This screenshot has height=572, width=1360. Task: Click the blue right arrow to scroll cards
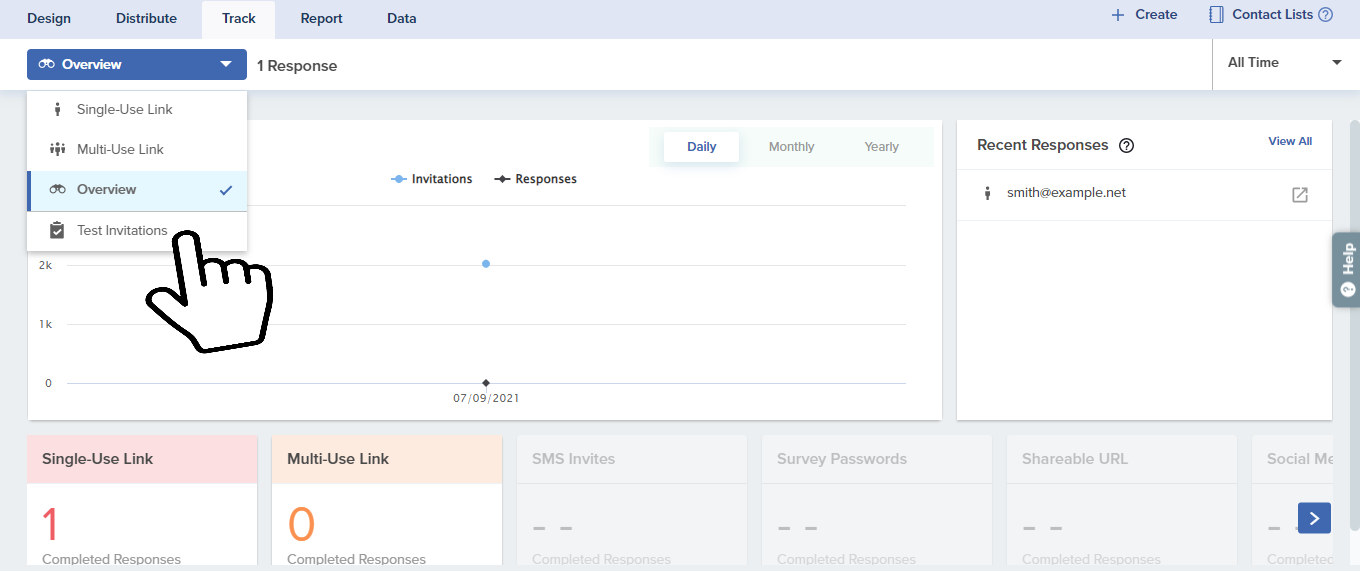click(x=1314, y=518)
